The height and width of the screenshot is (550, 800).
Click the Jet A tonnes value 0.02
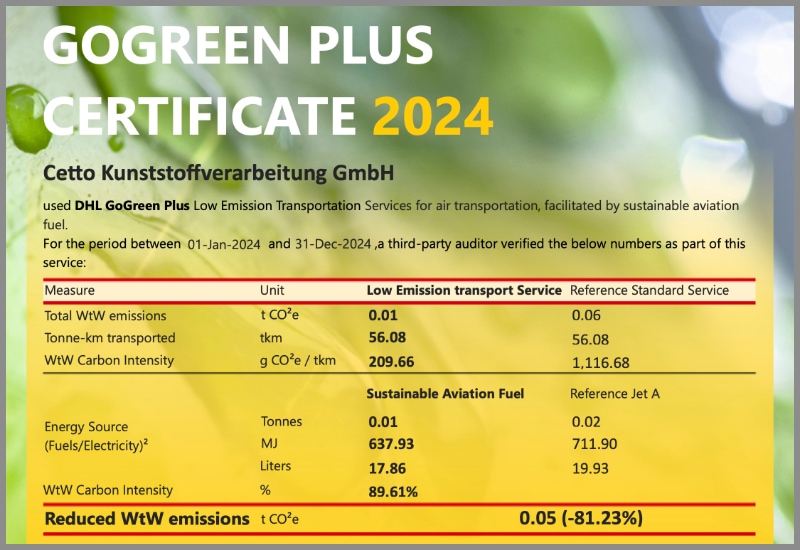tap(586, 422)
